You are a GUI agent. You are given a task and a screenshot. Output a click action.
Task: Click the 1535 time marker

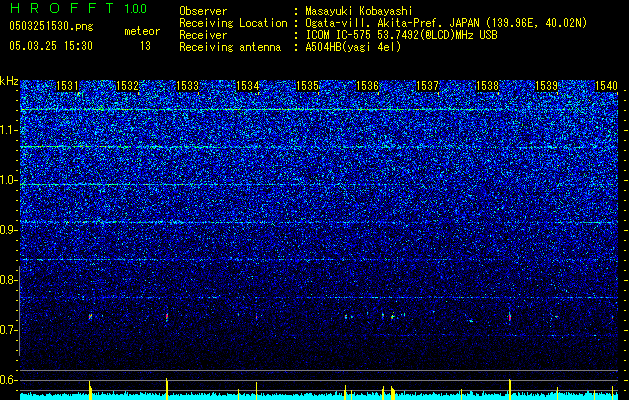click(307, 86)
